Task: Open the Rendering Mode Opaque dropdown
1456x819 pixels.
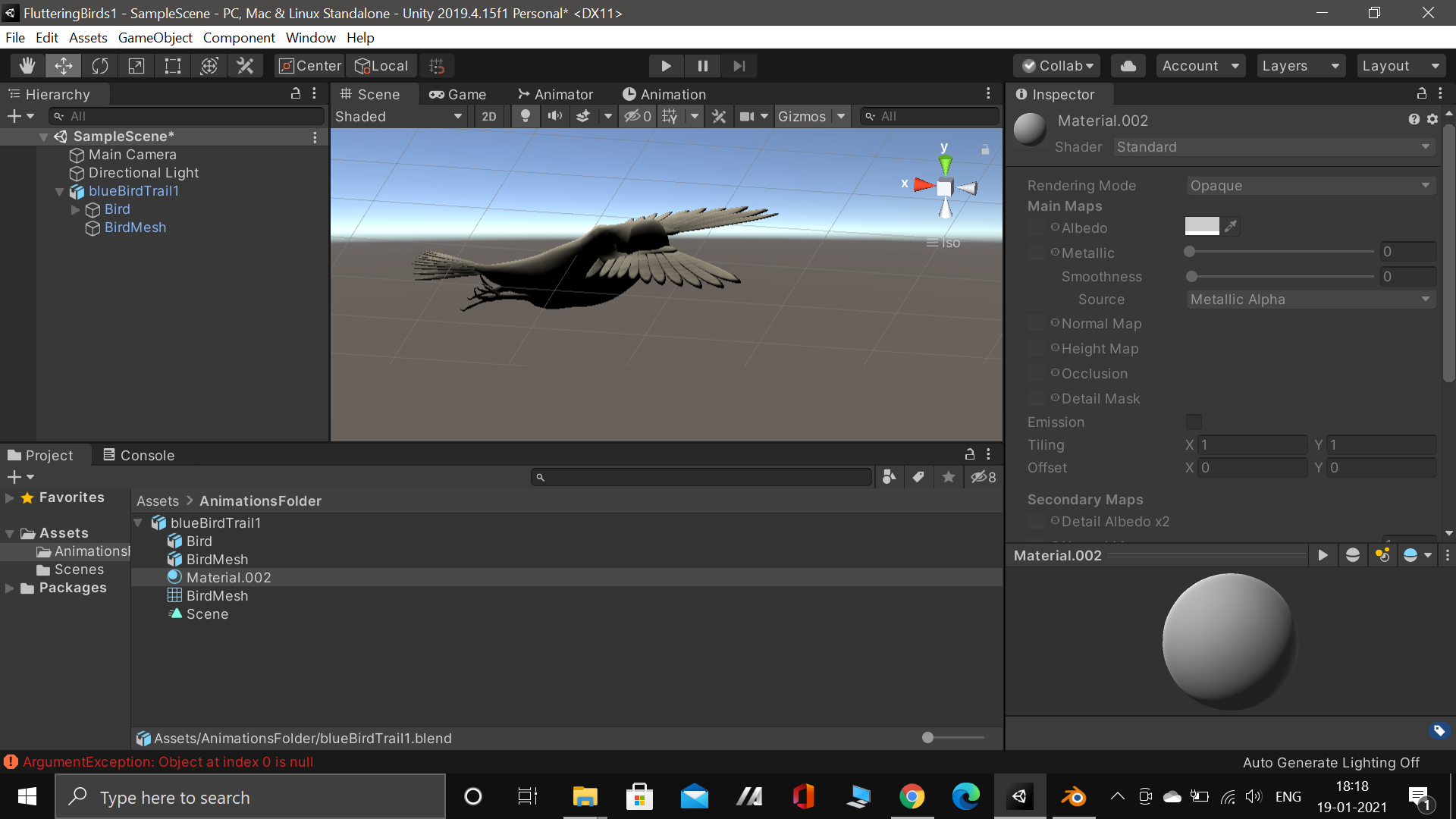Action: (x=1310, y=186)
